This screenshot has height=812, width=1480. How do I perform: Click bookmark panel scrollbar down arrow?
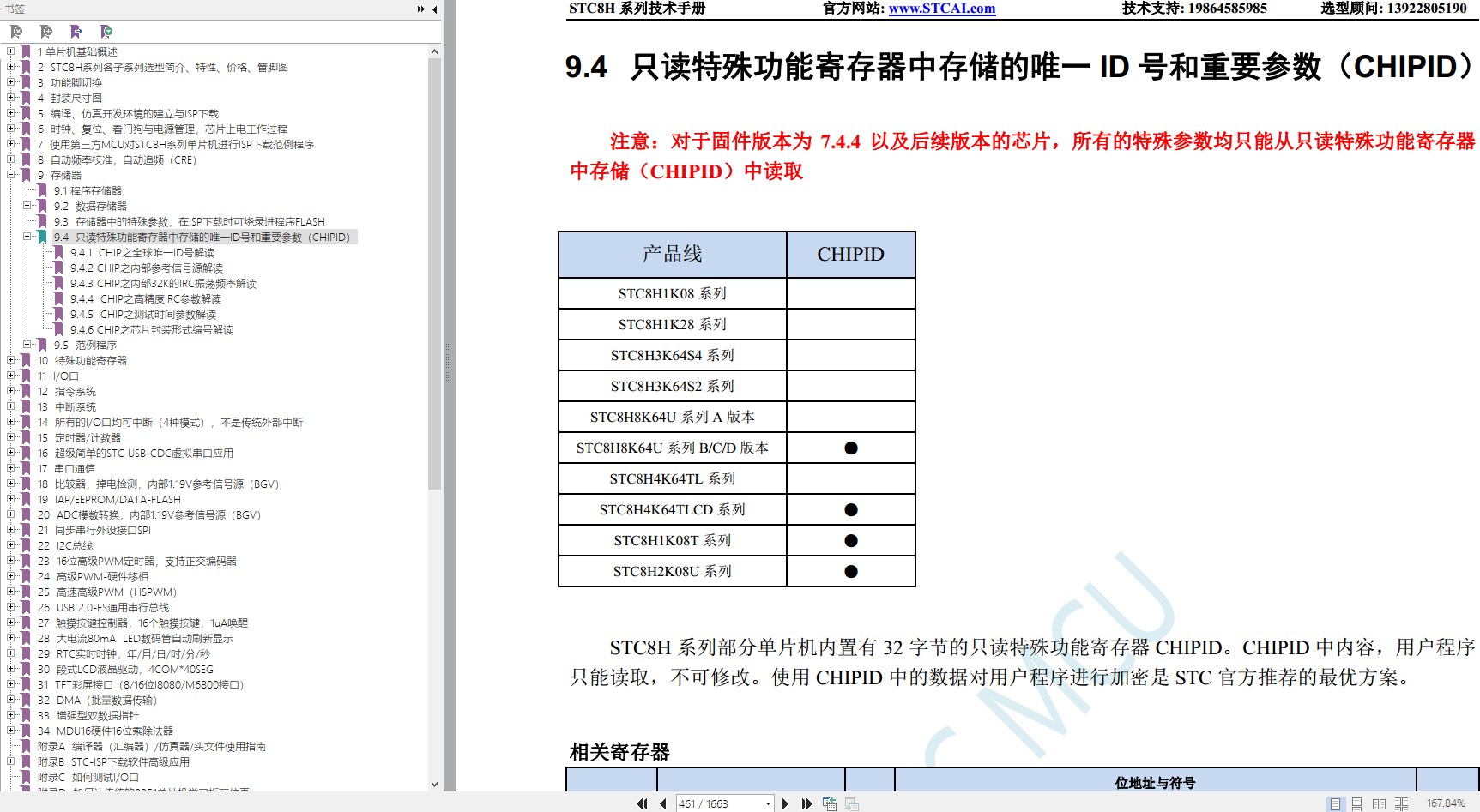[434, 784]
